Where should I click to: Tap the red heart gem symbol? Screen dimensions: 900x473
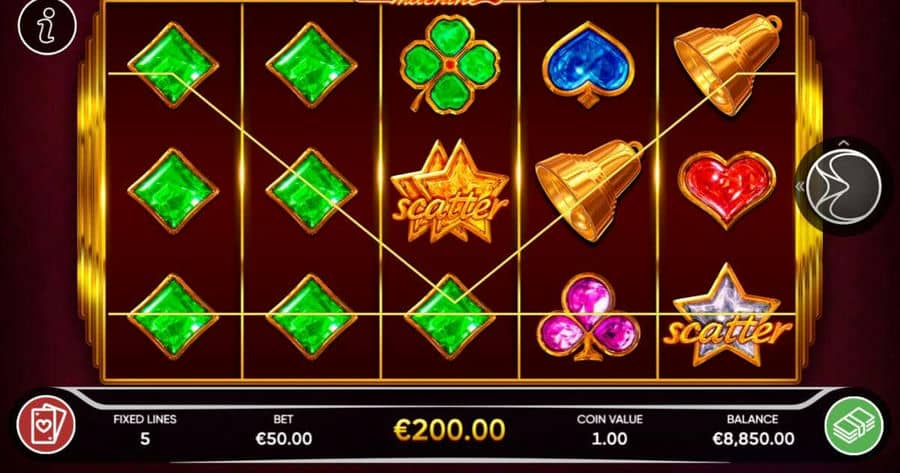coord(727,188)
